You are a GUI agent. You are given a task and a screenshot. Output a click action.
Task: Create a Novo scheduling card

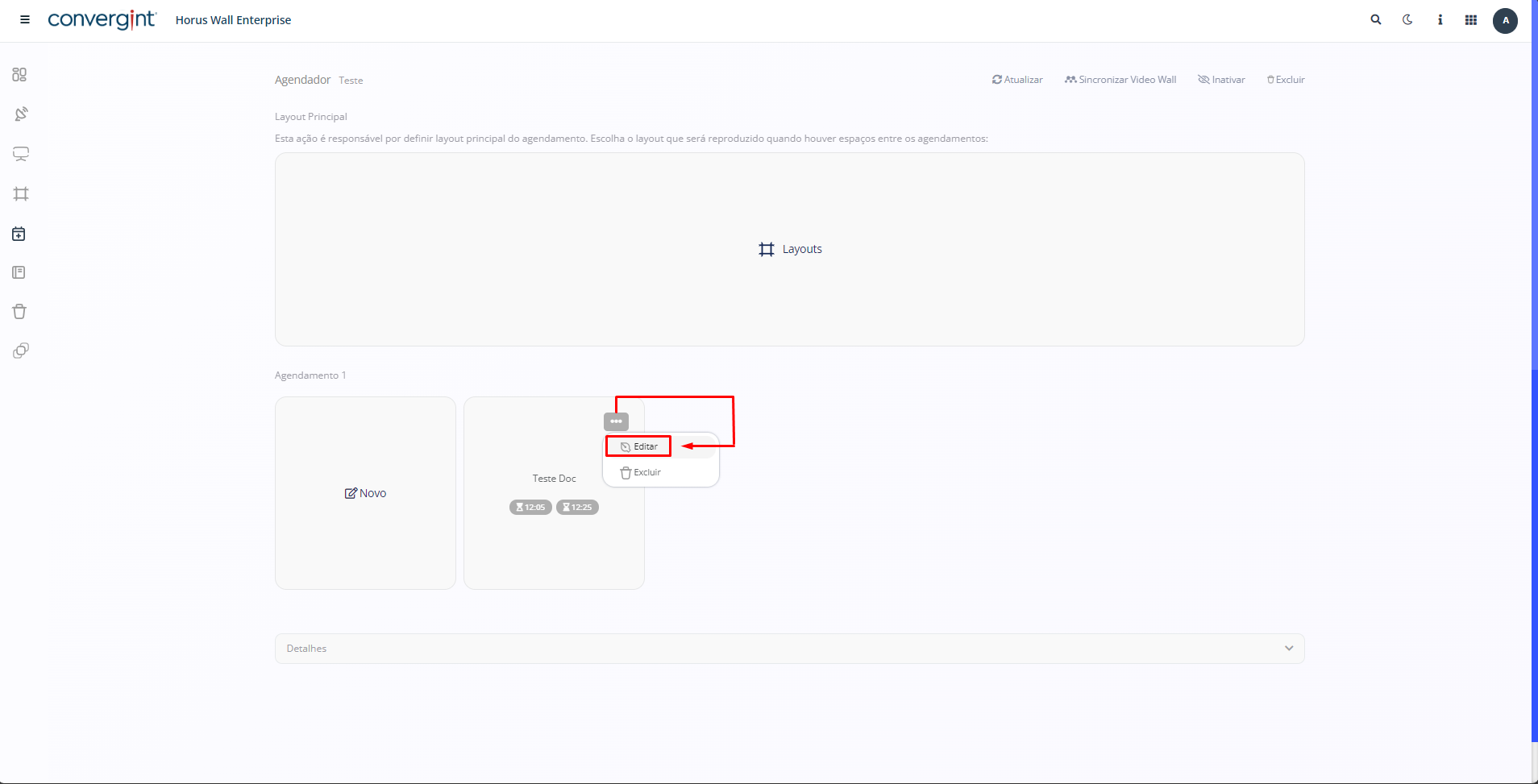[x=366, y=493]
